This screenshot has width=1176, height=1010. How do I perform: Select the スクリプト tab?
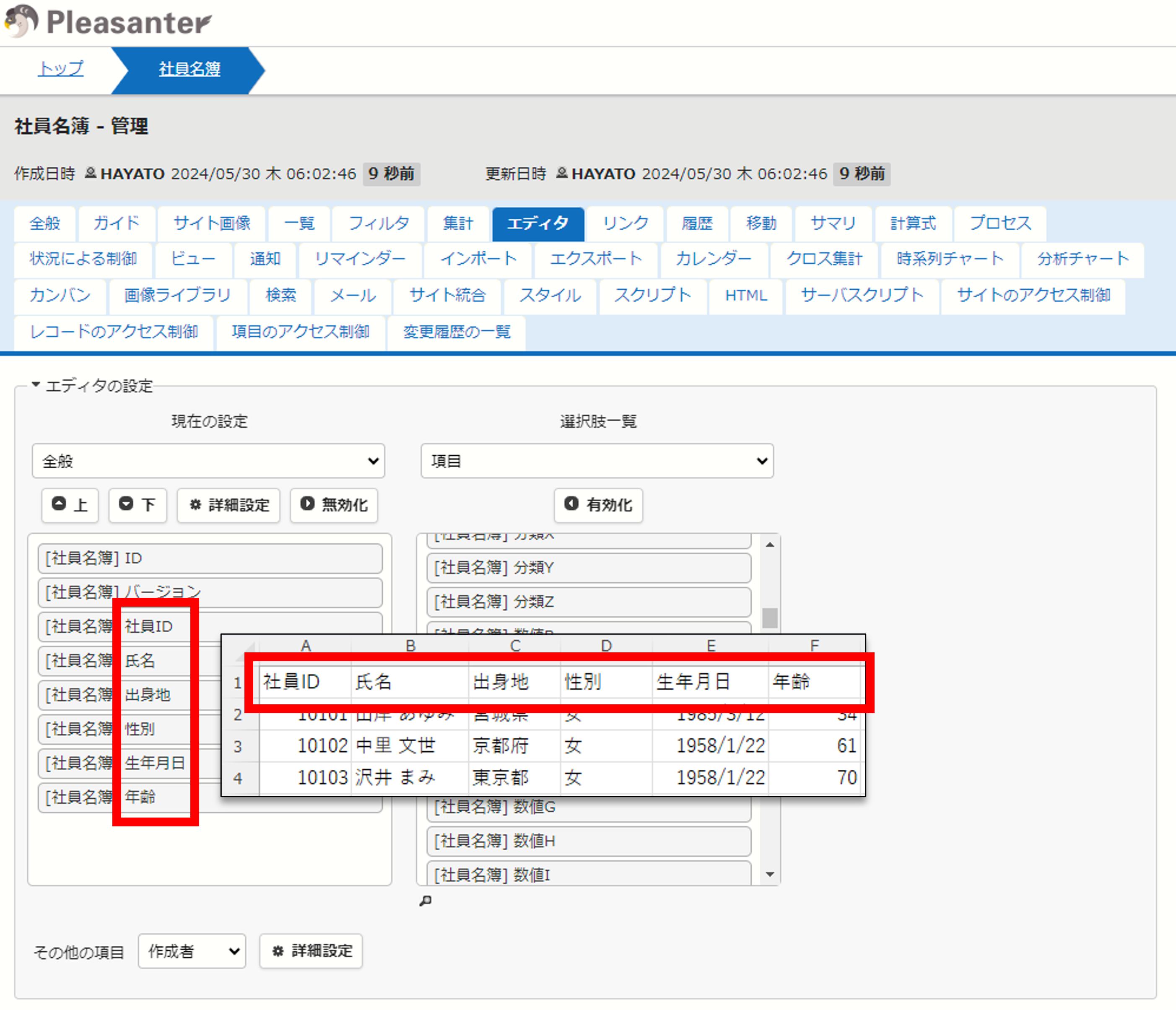pyautogui.click(x=653, y=296)
